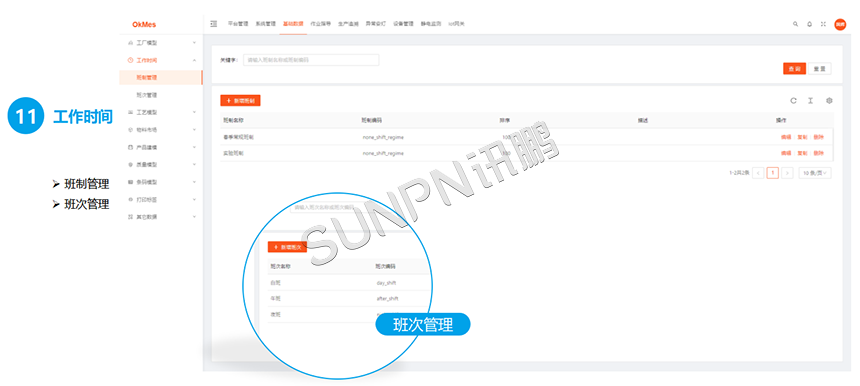Click the OkMes logo
Viewport: 860px width, 386px height.
pos(144,25)
